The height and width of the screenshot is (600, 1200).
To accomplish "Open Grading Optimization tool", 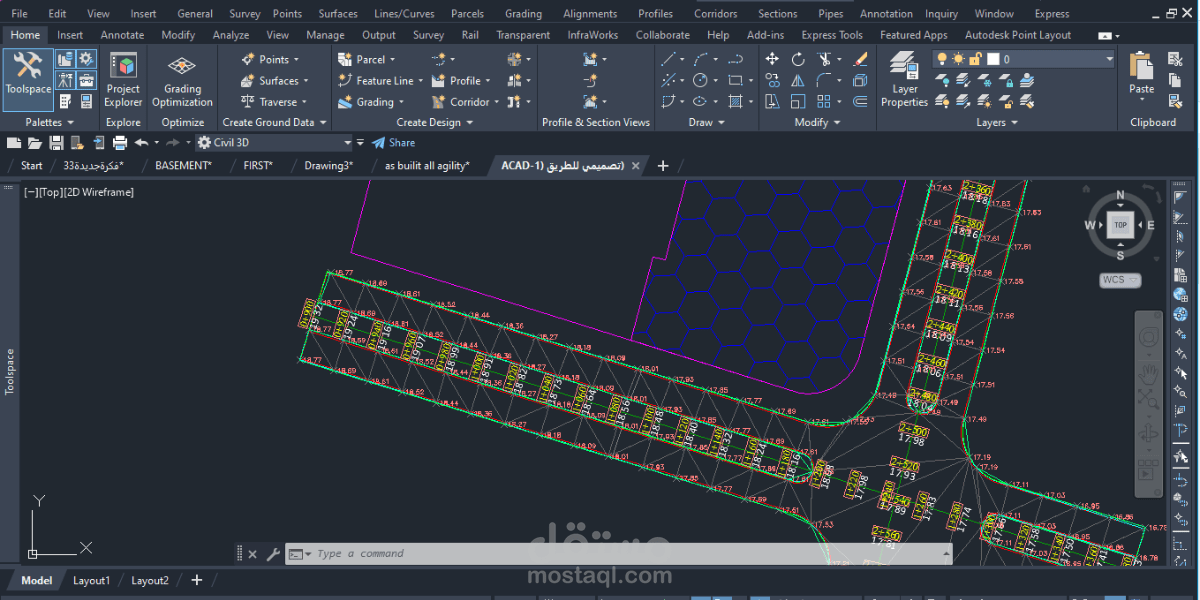I will [182, 80].
